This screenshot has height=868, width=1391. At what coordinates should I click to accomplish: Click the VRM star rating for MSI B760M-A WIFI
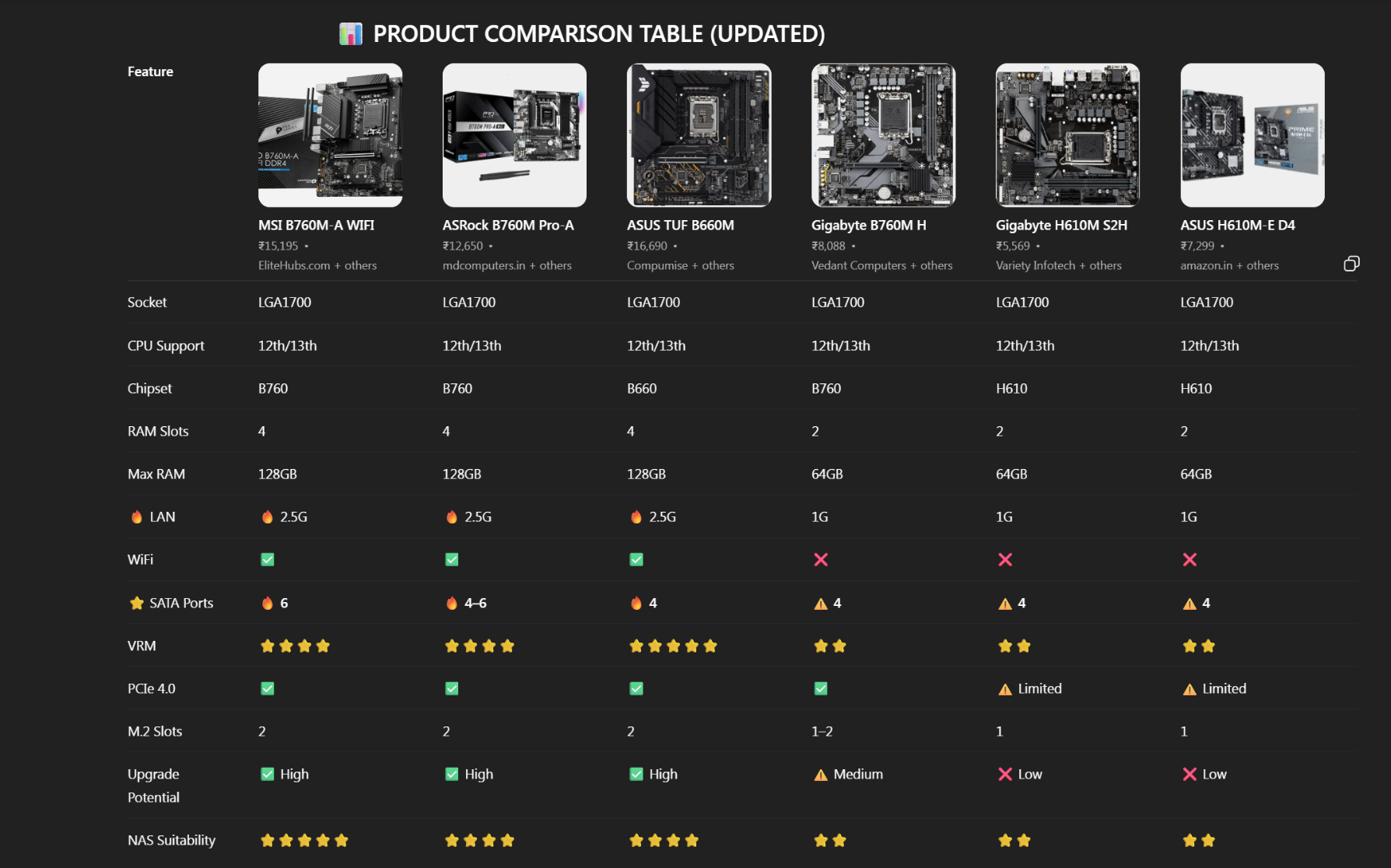coord(296,646)
